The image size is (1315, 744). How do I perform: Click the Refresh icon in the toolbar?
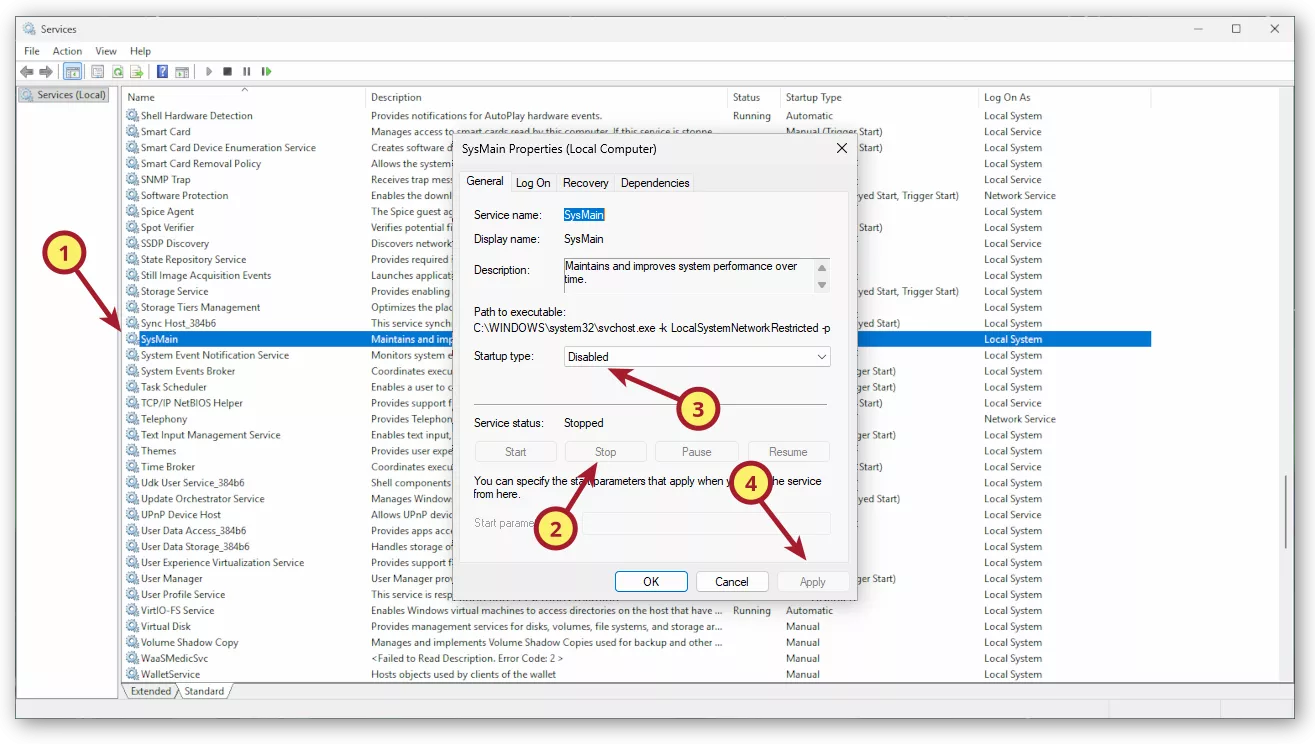pos(117,71)
